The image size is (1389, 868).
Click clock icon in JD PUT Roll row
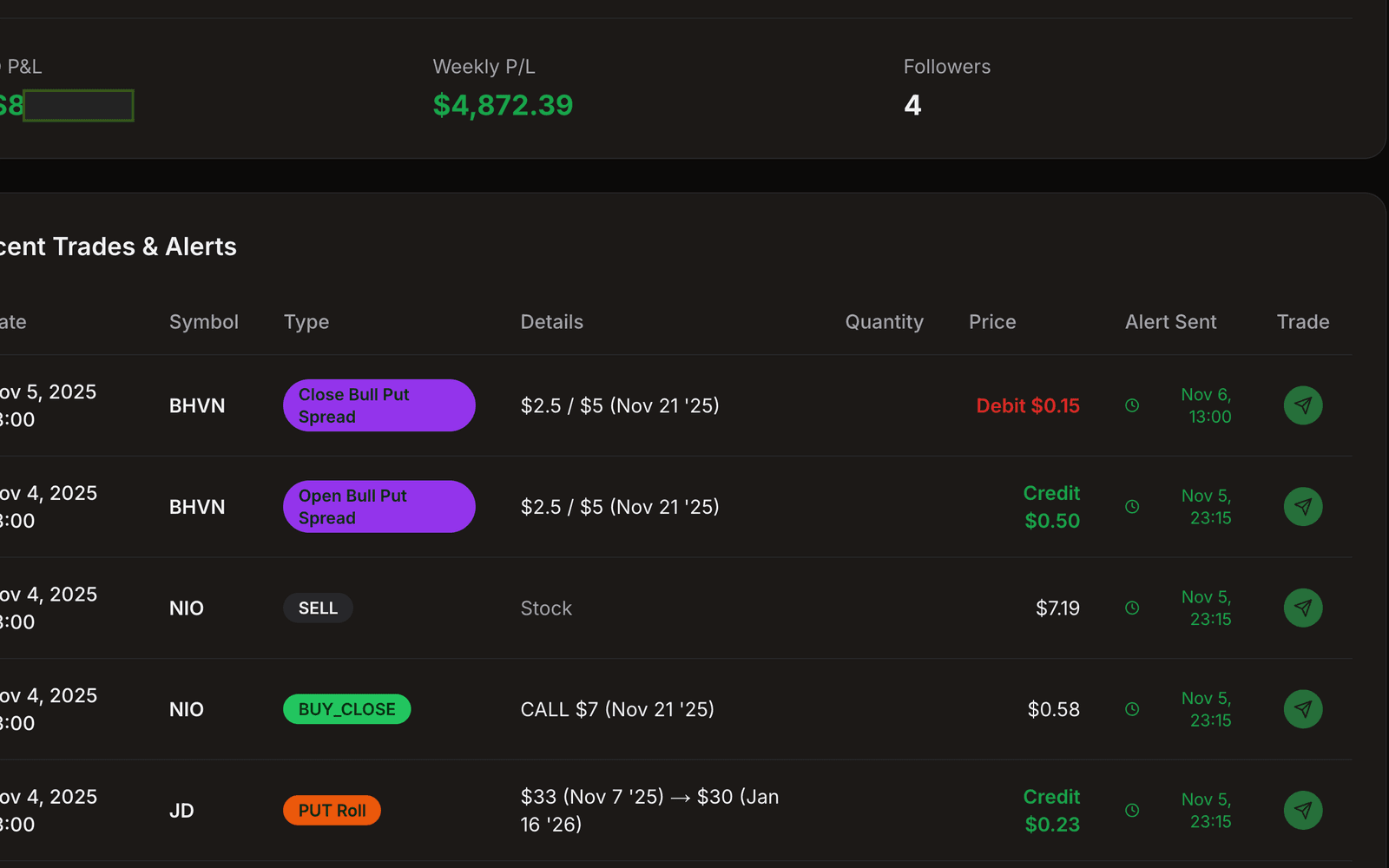(x=1132, y=811)
